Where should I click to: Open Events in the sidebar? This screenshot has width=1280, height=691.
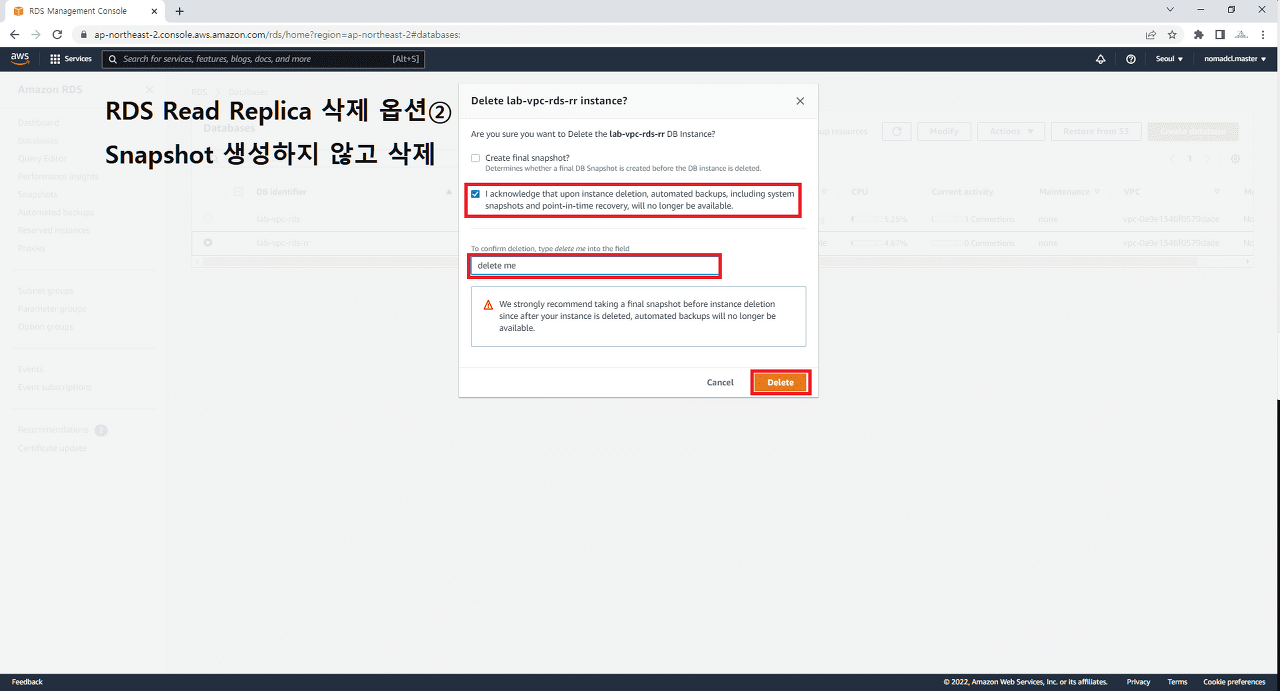pyautogui.click(x=31, y=369)
